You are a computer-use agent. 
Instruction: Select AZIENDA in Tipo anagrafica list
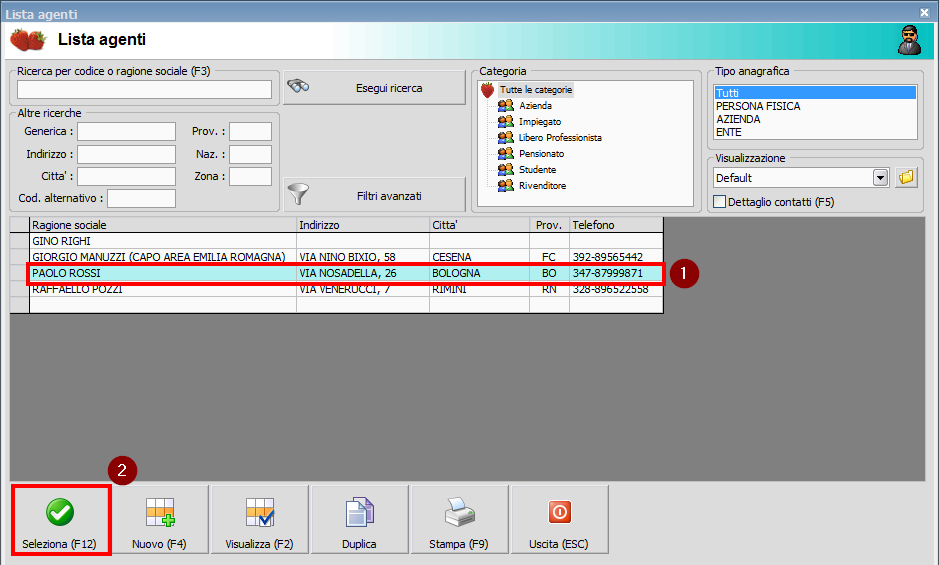click(738, 119)
